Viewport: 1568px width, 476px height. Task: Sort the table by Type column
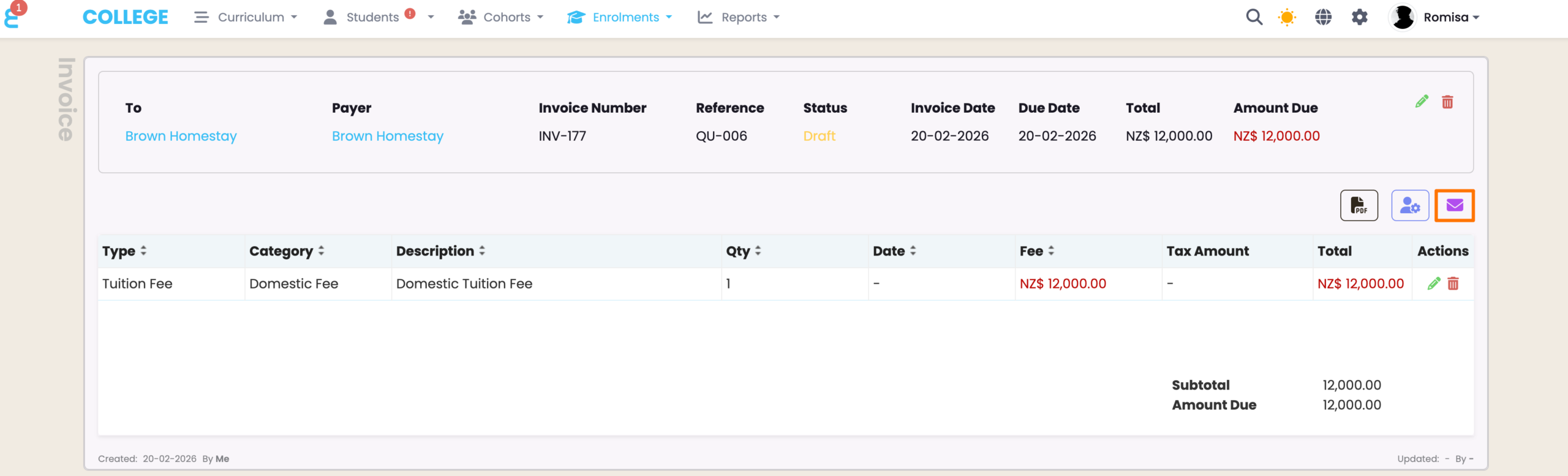124,251
